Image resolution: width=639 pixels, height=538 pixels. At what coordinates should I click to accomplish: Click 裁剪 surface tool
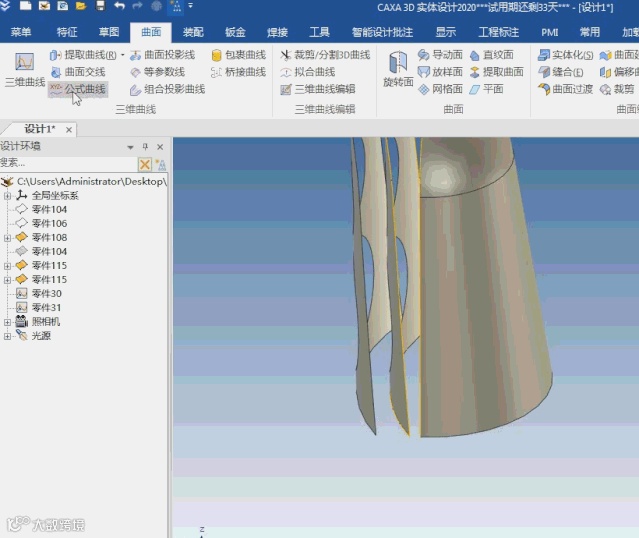click(x=617, y=89)
